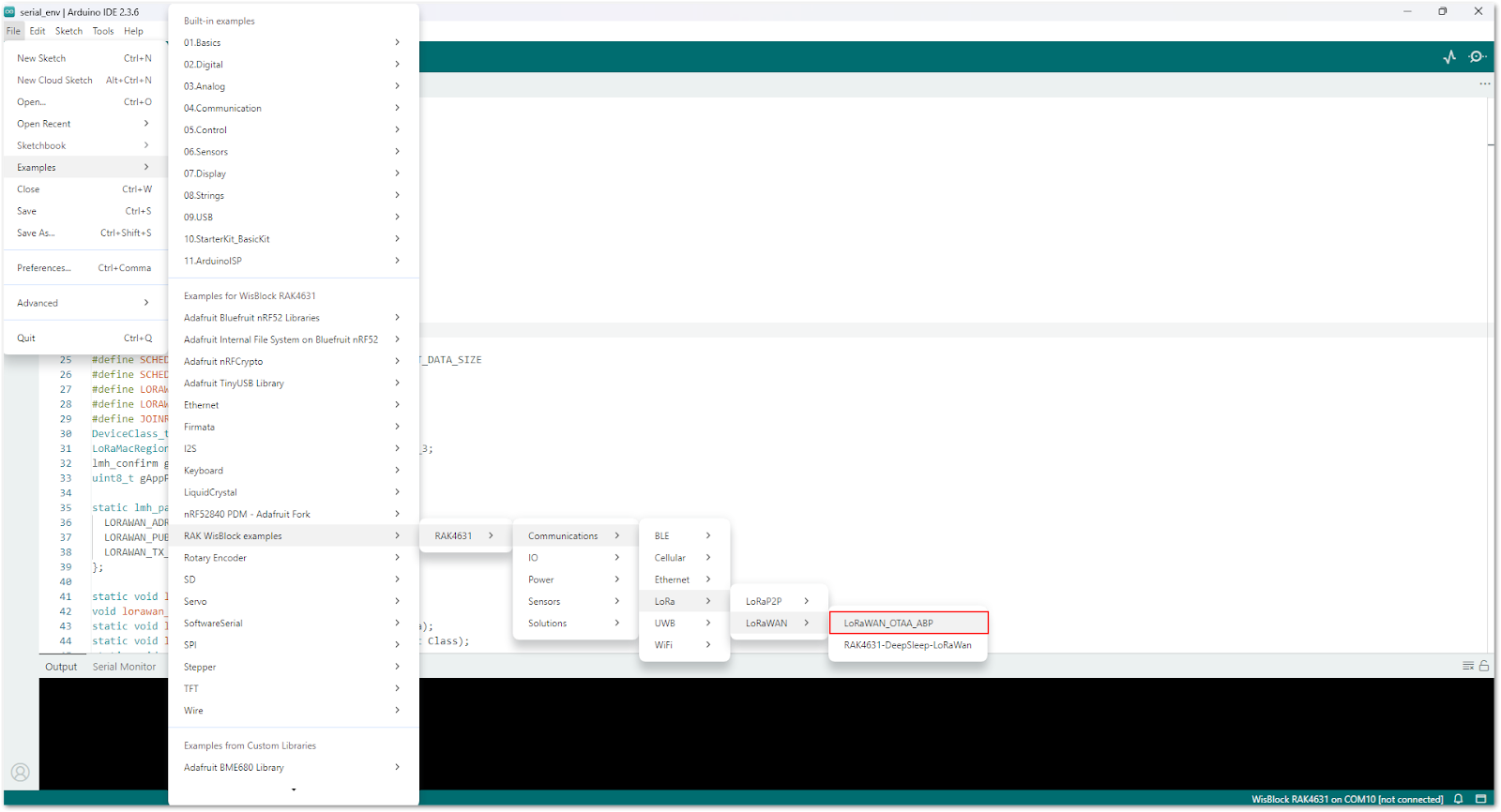
Task: Click the examples list scroll-down arrow
Action: coord(294,789)
